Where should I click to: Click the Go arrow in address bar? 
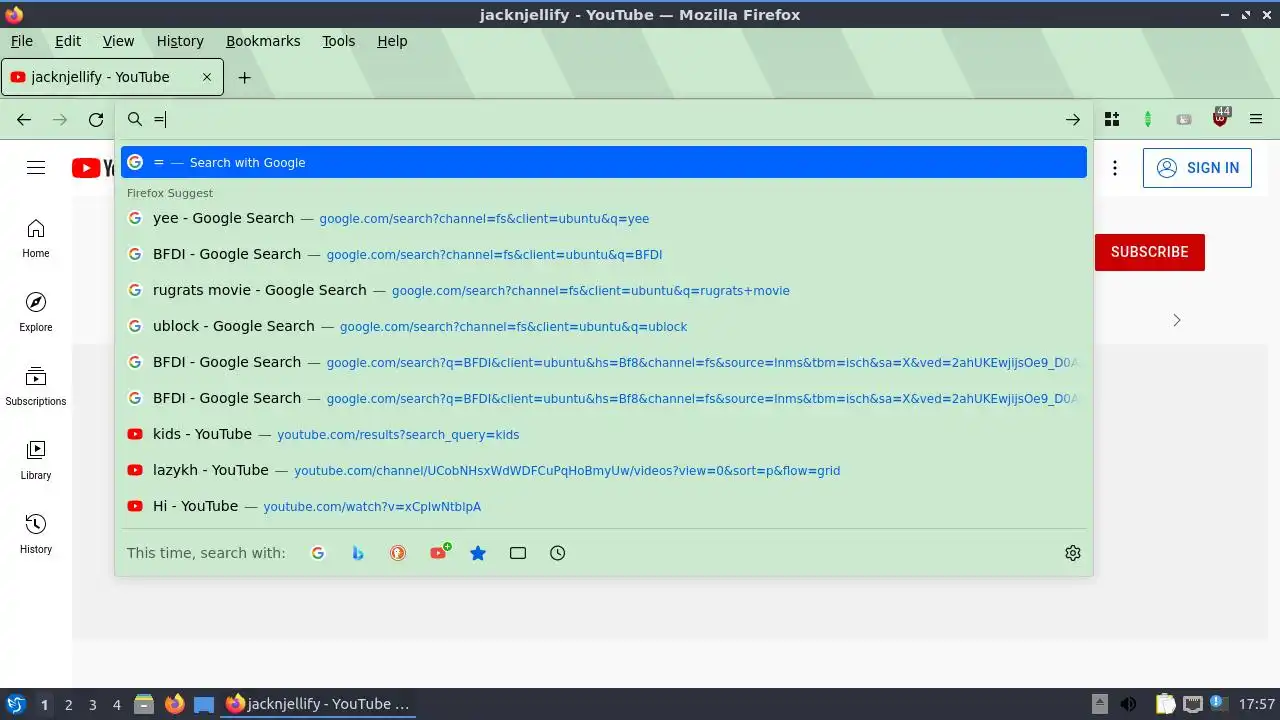coord(1073,120)
